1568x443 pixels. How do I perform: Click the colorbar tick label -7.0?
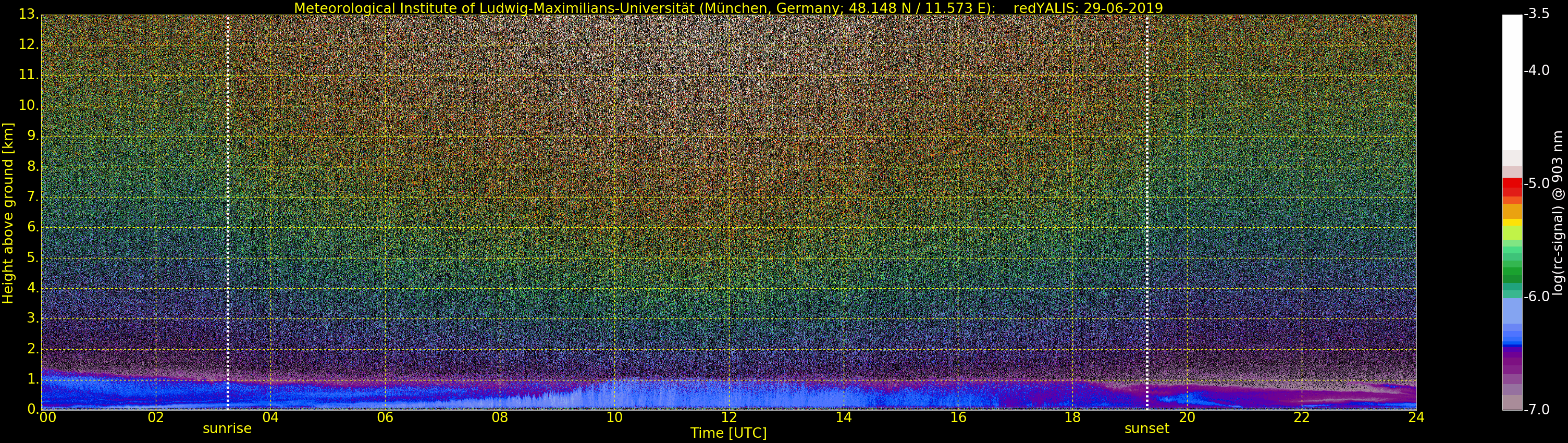click(1537, 410)
